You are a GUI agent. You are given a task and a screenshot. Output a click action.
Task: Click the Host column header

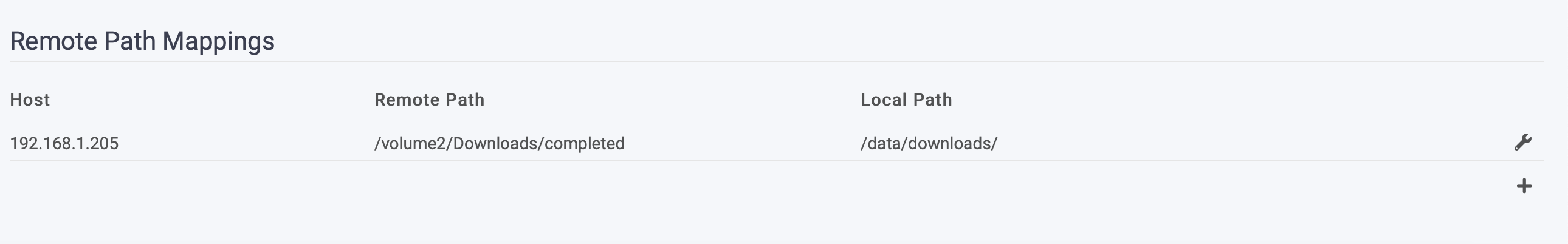30,100
